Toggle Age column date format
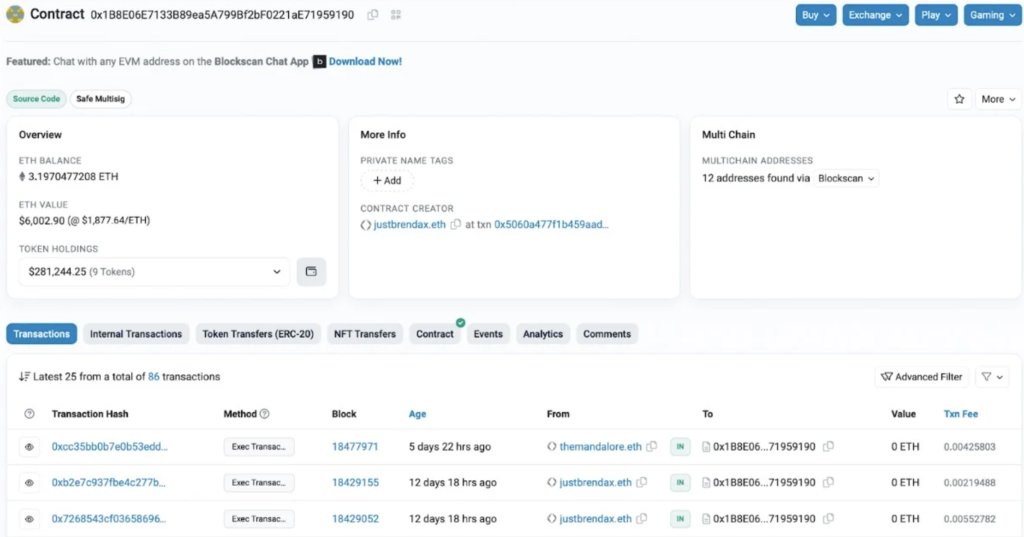1024x537 pixels. click(417, 414)
